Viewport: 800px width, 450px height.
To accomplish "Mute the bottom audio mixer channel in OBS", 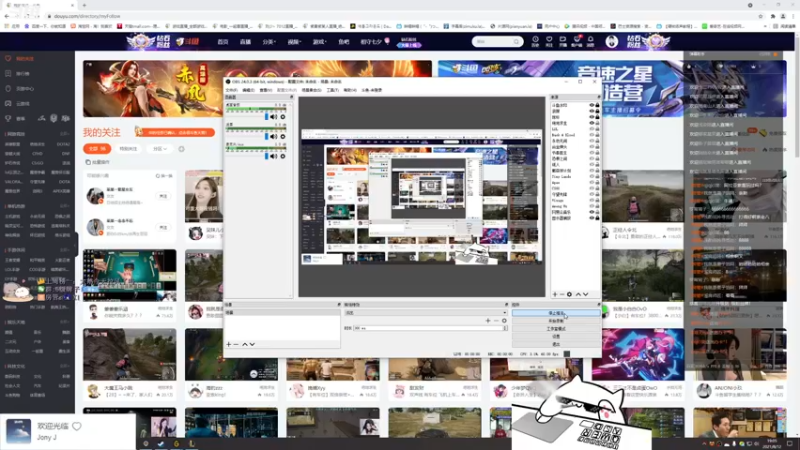I will (x=274, y=156).
